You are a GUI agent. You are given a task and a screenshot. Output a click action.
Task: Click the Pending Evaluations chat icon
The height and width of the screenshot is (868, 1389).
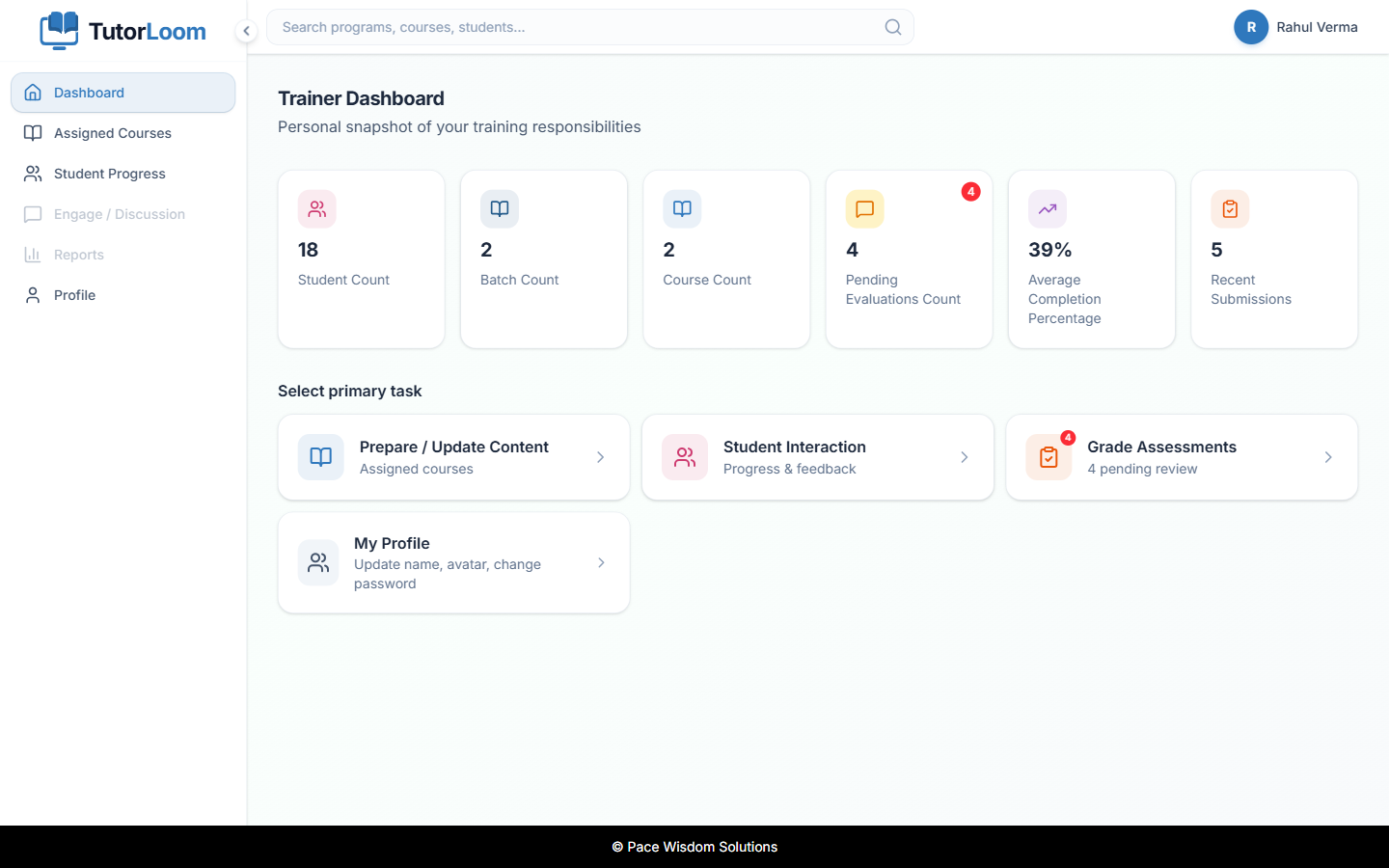864,208
